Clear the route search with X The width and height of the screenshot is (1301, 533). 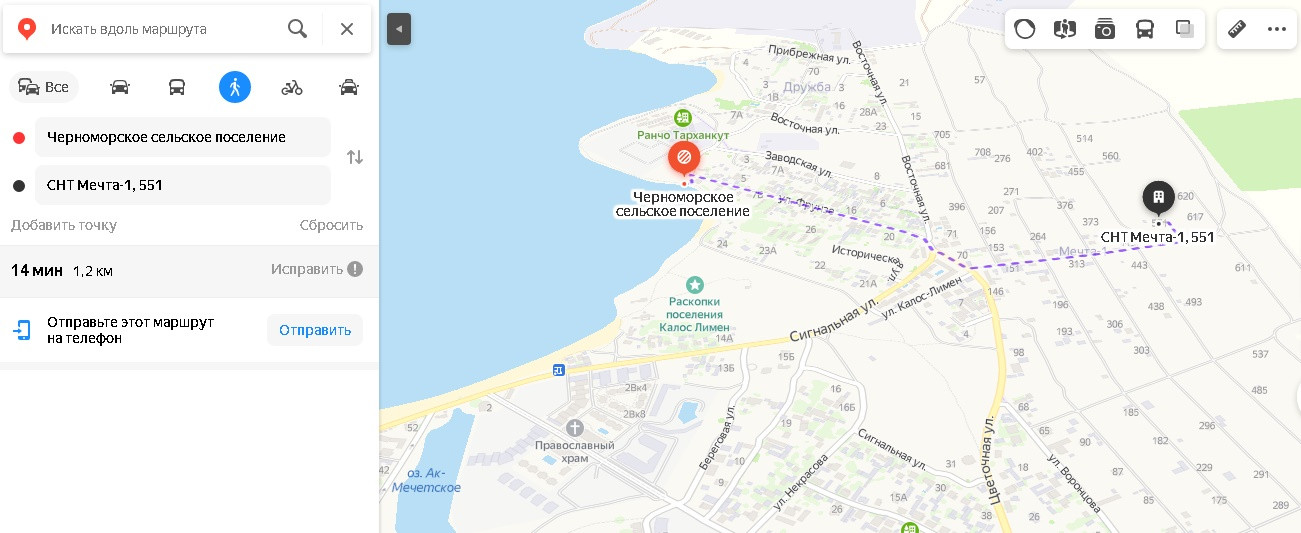pos(347,29)
